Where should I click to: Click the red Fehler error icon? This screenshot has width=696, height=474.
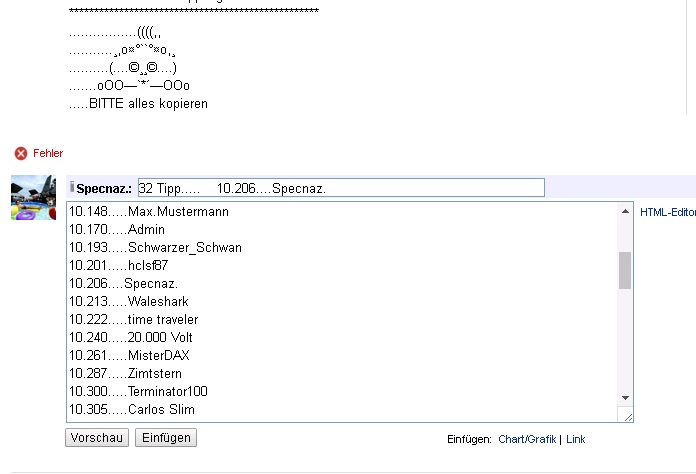tap(21, 153)
